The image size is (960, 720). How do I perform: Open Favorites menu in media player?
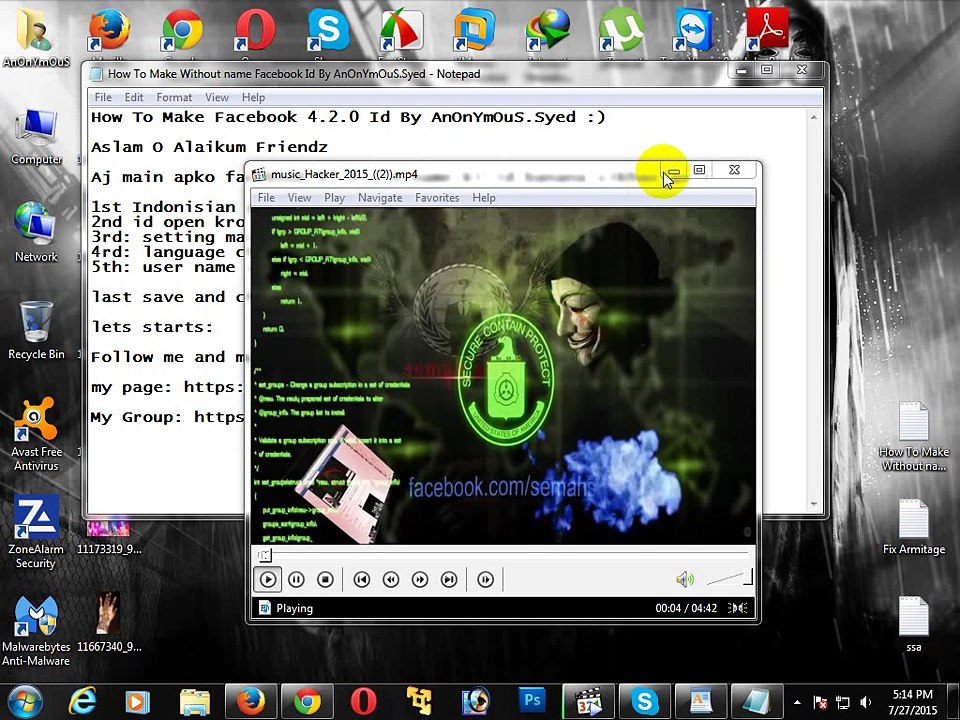437,198
